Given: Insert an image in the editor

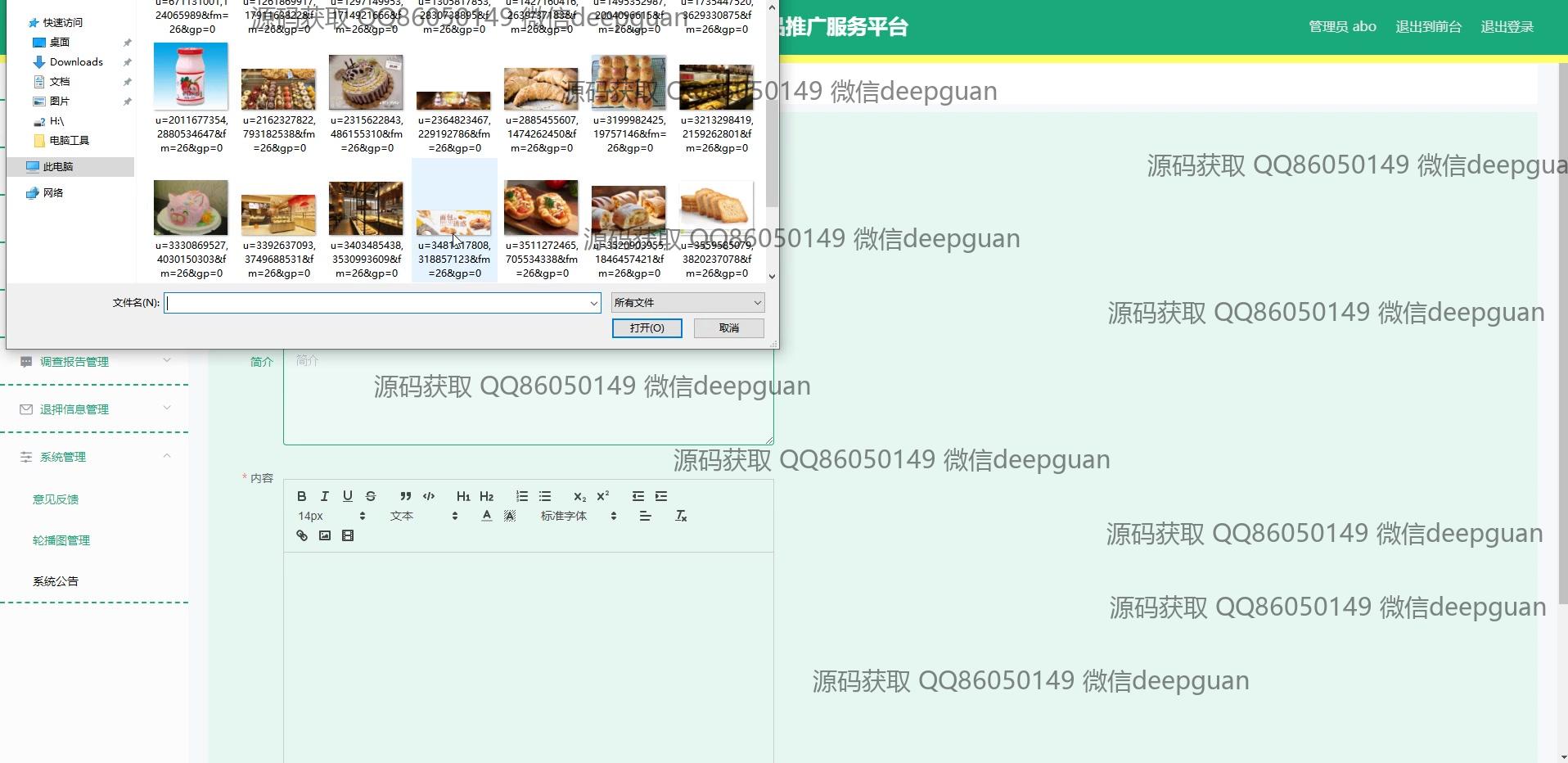Looking at the screenshot, I should point(325,535).
